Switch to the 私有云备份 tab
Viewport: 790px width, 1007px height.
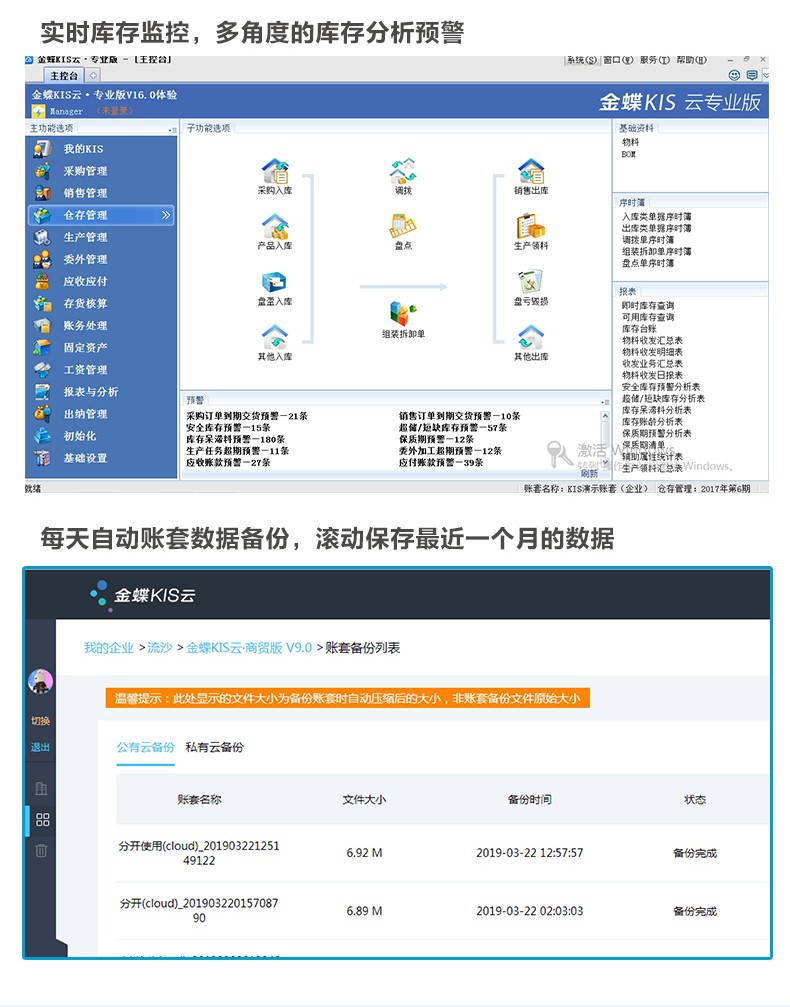point(215,747)
